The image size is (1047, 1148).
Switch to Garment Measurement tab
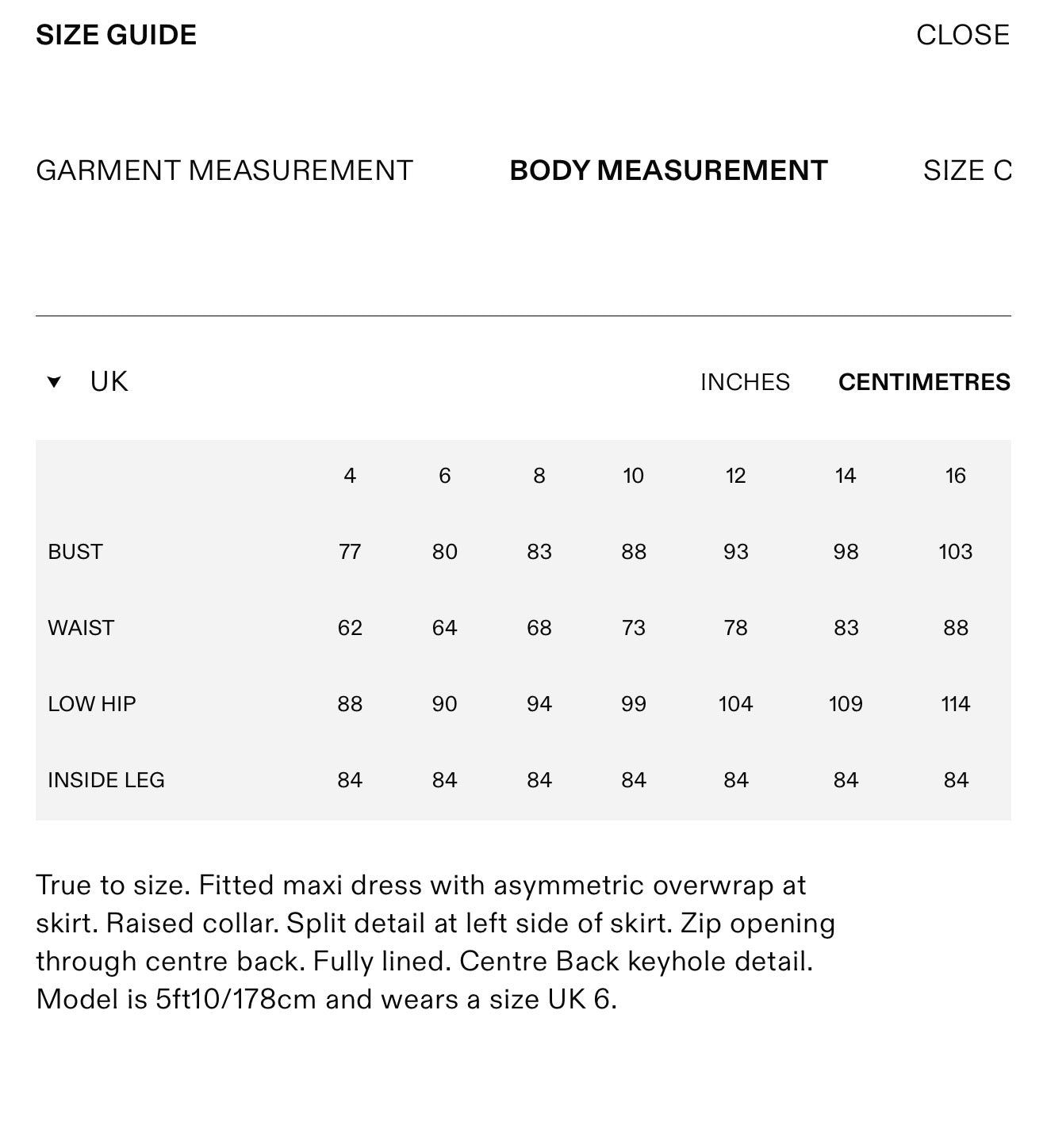[224, 170]
